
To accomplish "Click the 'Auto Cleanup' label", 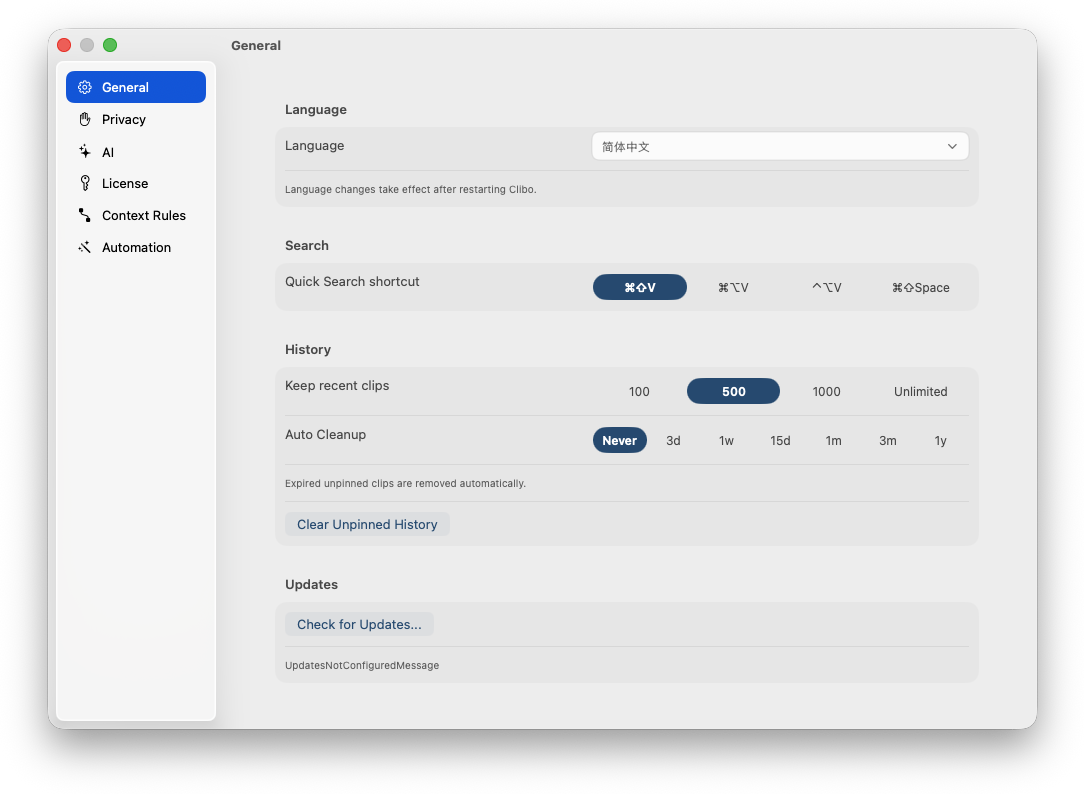I will [x=326, y=435].
